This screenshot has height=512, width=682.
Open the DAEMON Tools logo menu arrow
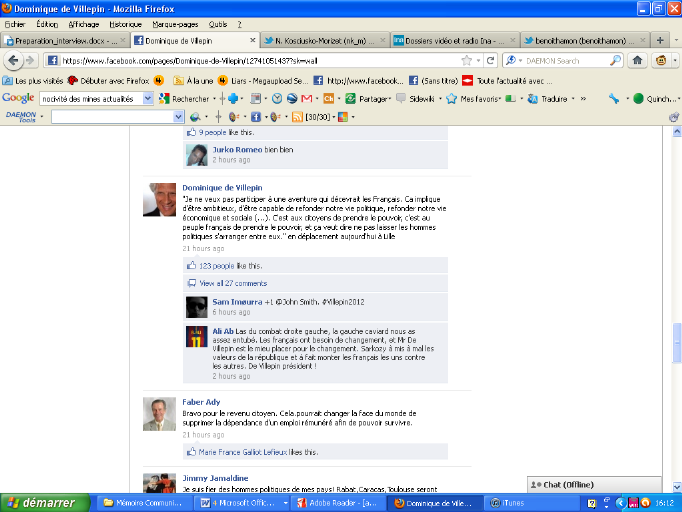tap(42, 117)
